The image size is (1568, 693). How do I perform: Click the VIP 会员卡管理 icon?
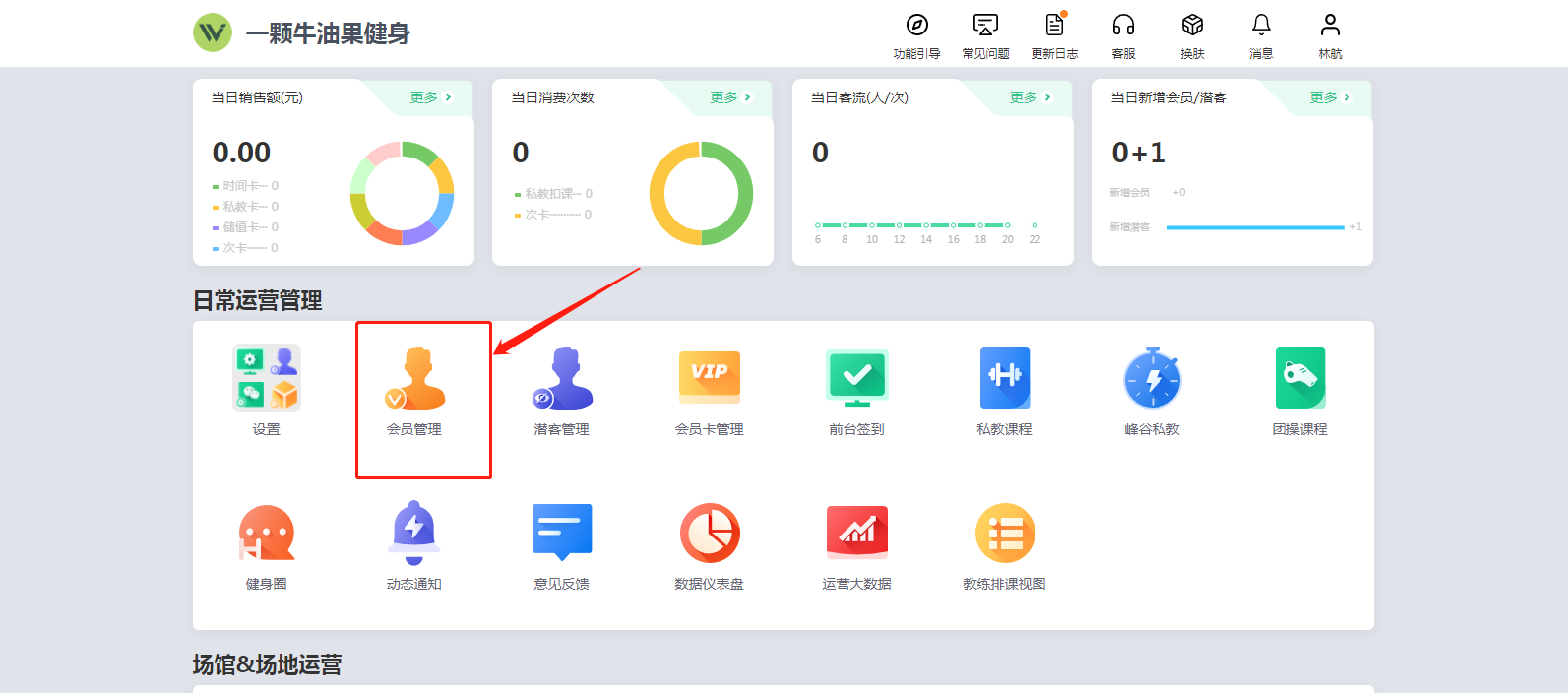pyautogui.click(x=709, y=379)
